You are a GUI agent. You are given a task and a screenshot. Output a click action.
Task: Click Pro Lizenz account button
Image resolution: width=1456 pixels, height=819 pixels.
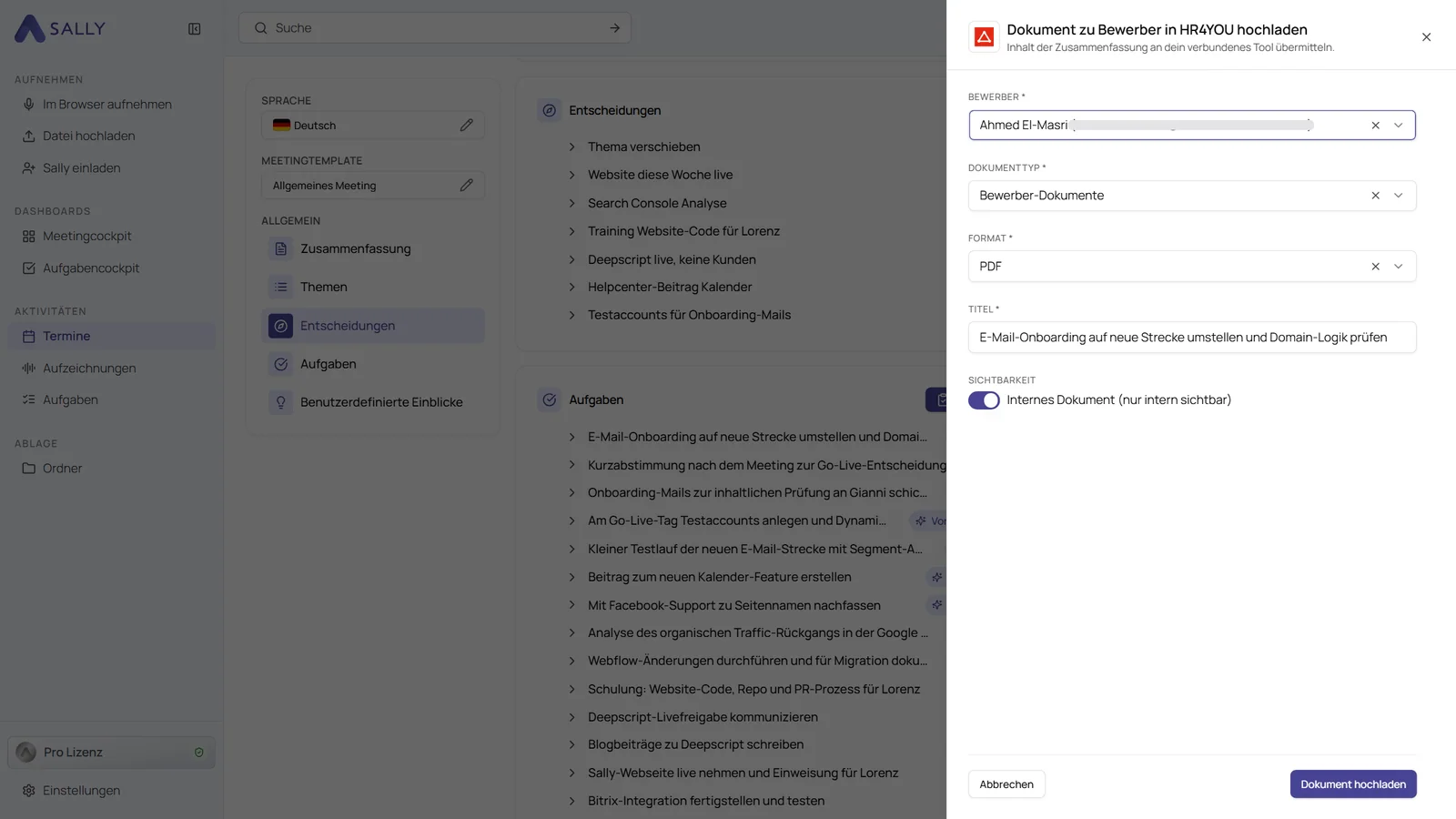tap(112, 753)
